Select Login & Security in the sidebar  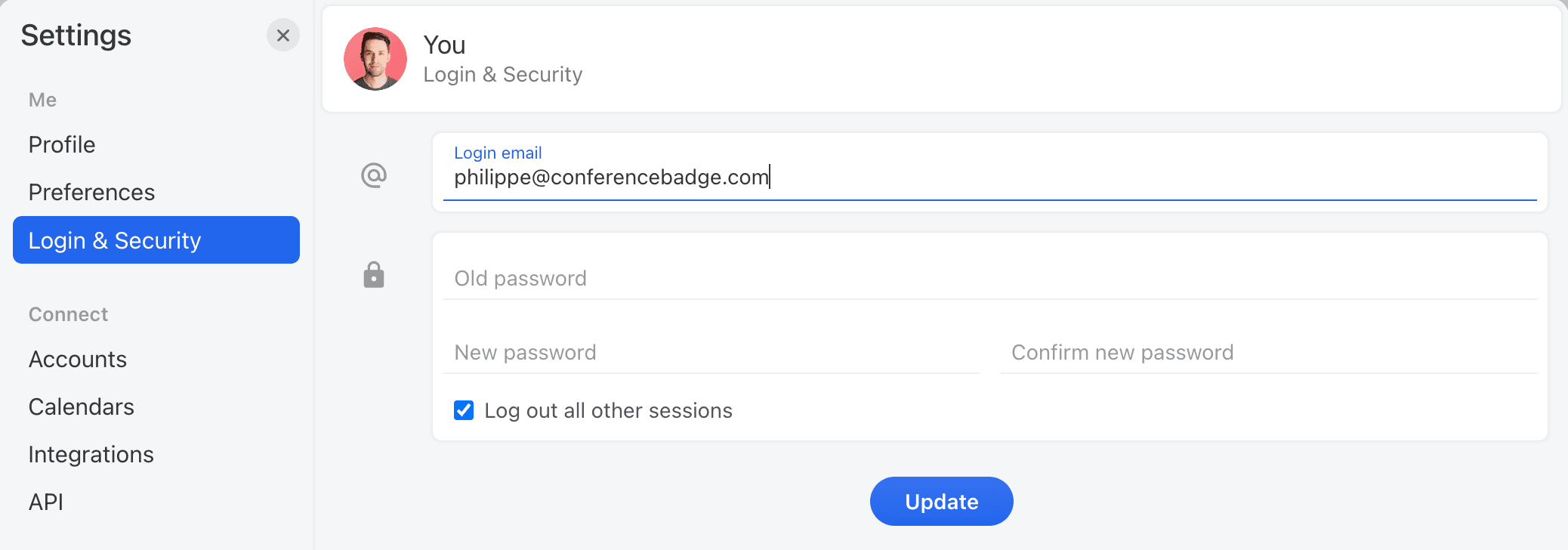coord(115,240)
